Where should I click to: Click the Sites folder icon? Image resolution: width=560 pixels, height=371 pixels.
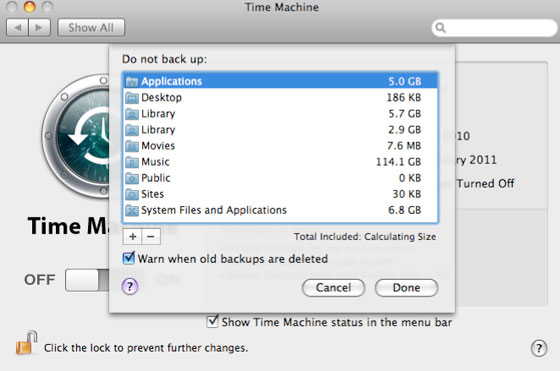pos(132,194)
